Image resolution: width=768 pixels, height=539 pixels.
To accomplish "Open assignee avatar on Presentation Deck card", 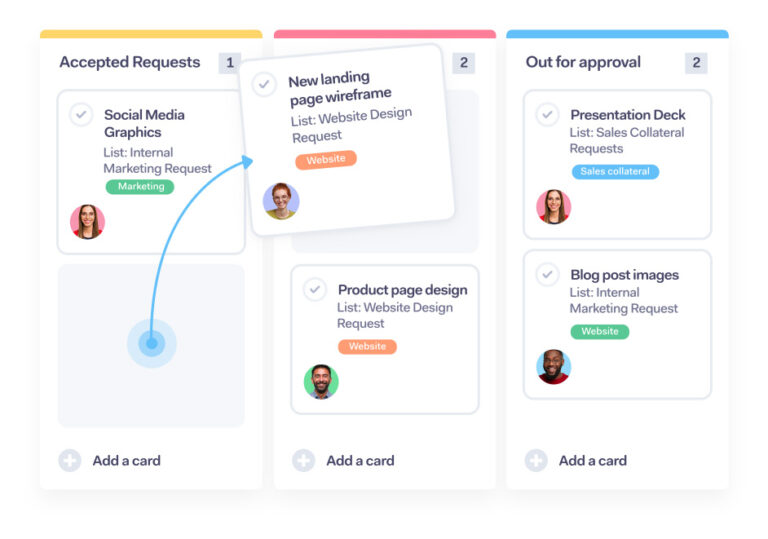I will [x=553, y=207].
